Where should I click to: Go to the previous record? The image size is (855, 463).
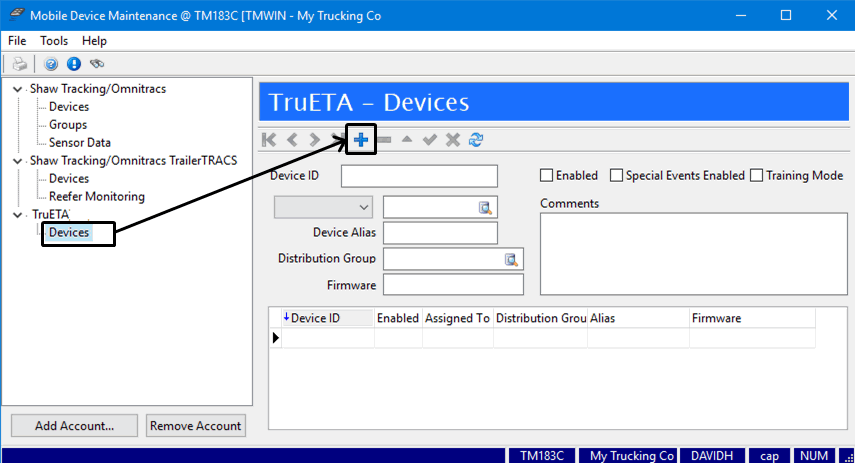(x=292, y=140)
